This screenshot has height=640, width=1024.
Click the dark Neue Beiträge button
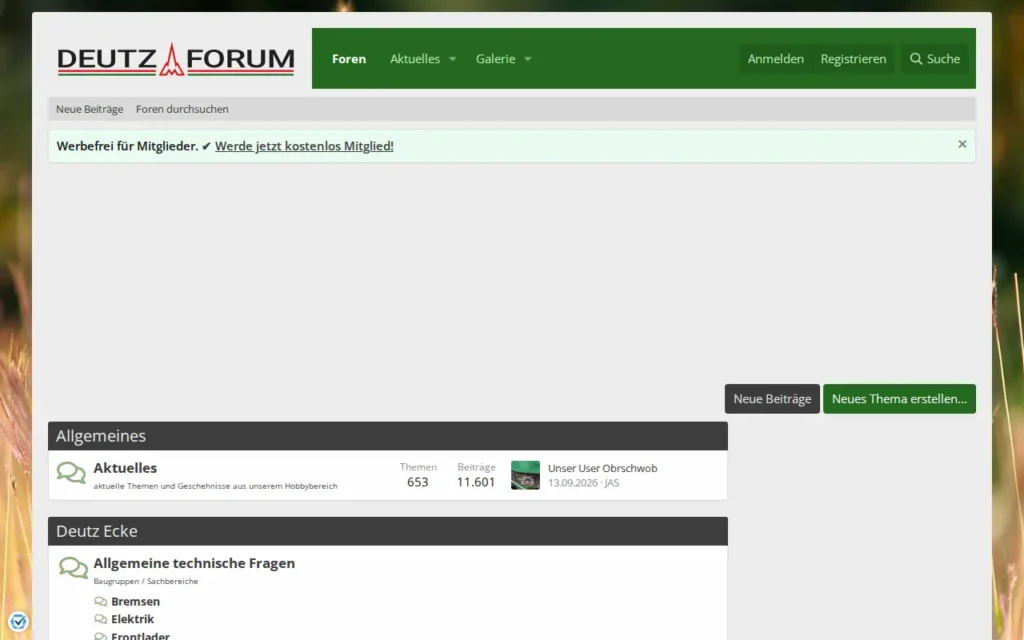coord(772,399)
